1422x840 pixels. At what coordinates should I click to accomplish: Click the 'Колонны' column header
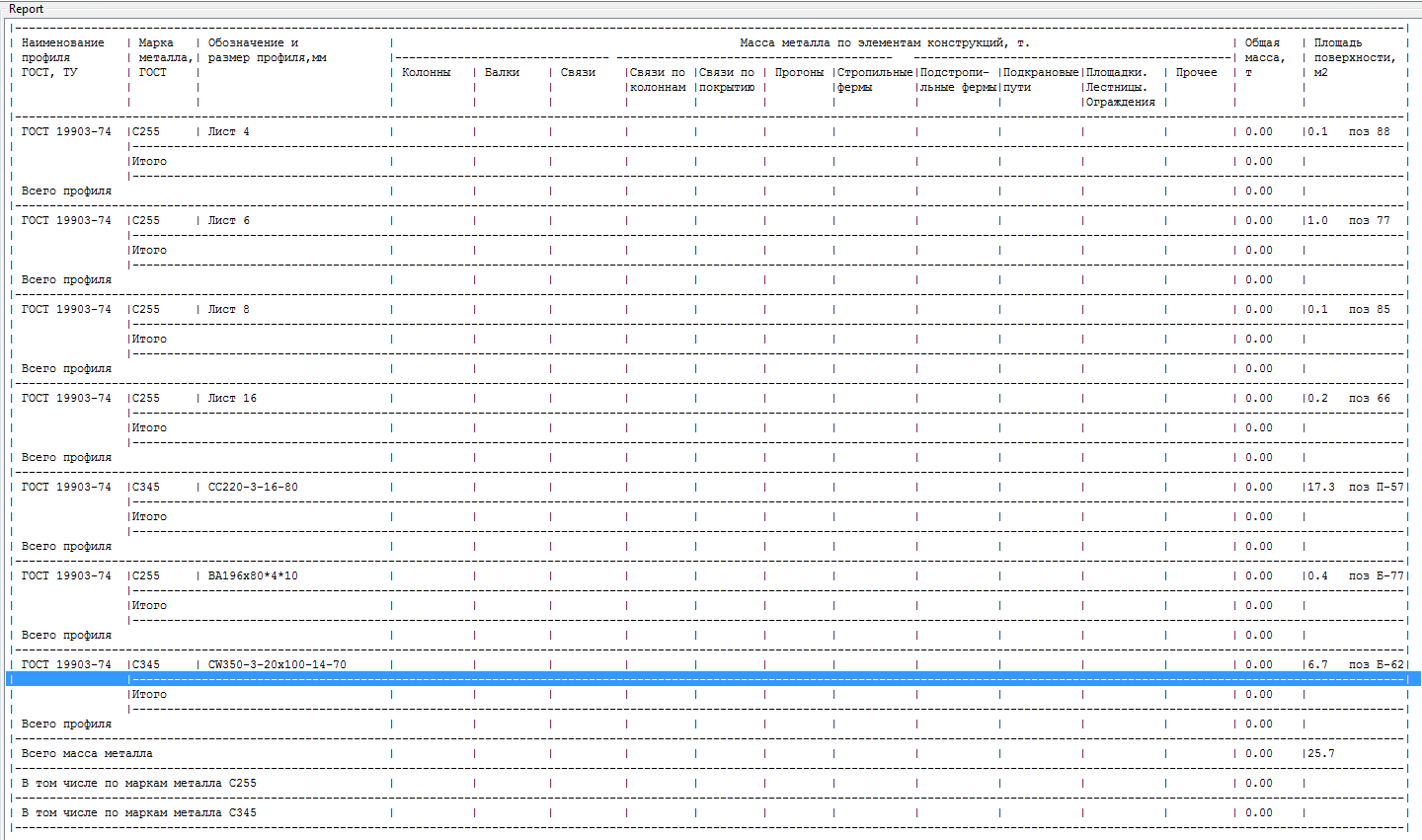pyautogui.click(x=427, y=72)
